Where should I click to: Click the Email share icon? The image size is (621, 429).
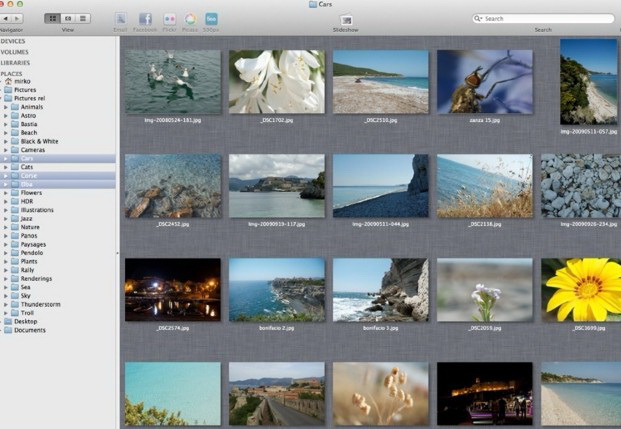[121, 19]
